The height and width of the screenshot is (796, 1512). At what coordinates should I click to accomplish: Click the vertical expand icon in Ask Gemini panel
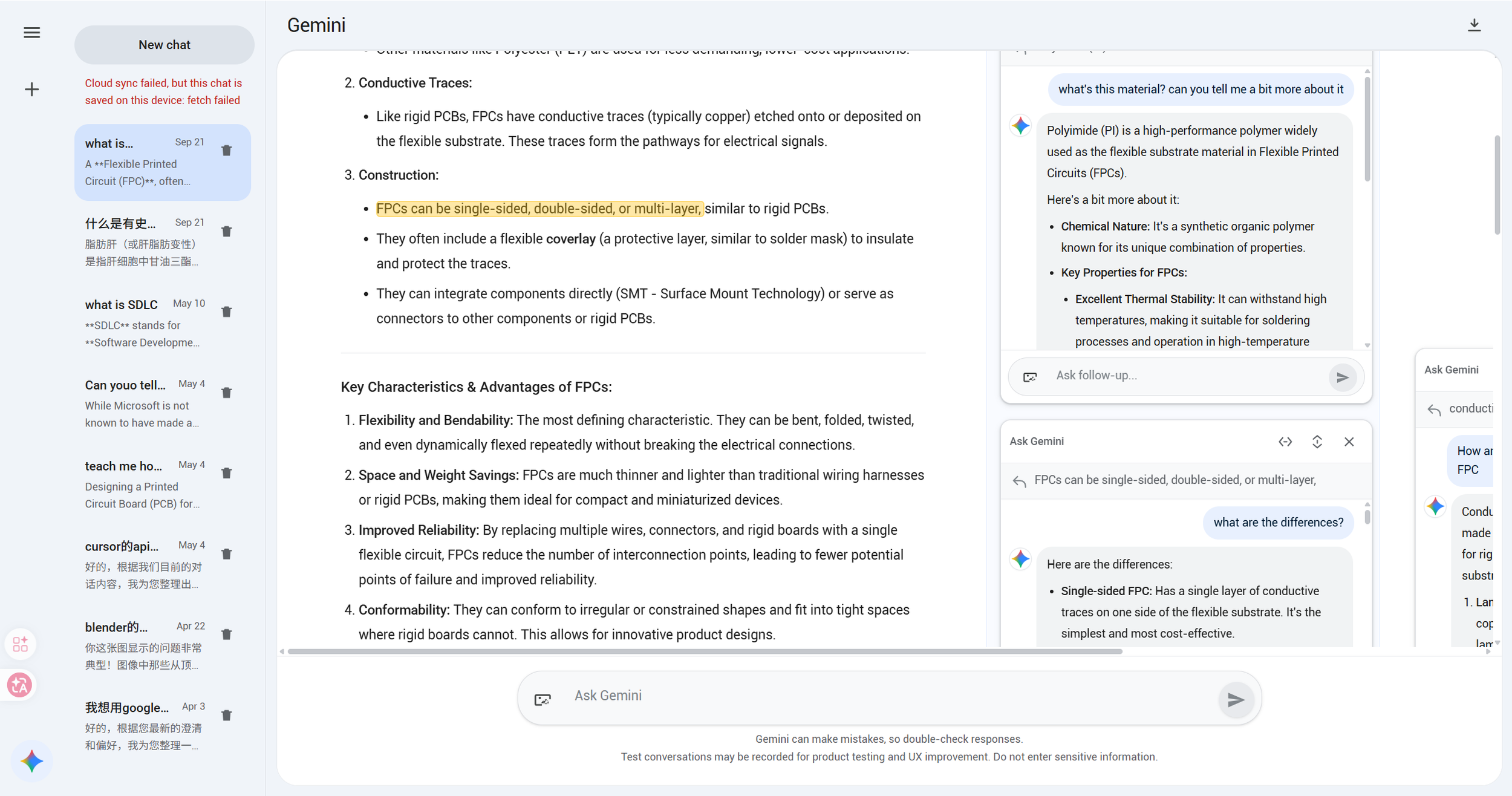click(1317, 442)
